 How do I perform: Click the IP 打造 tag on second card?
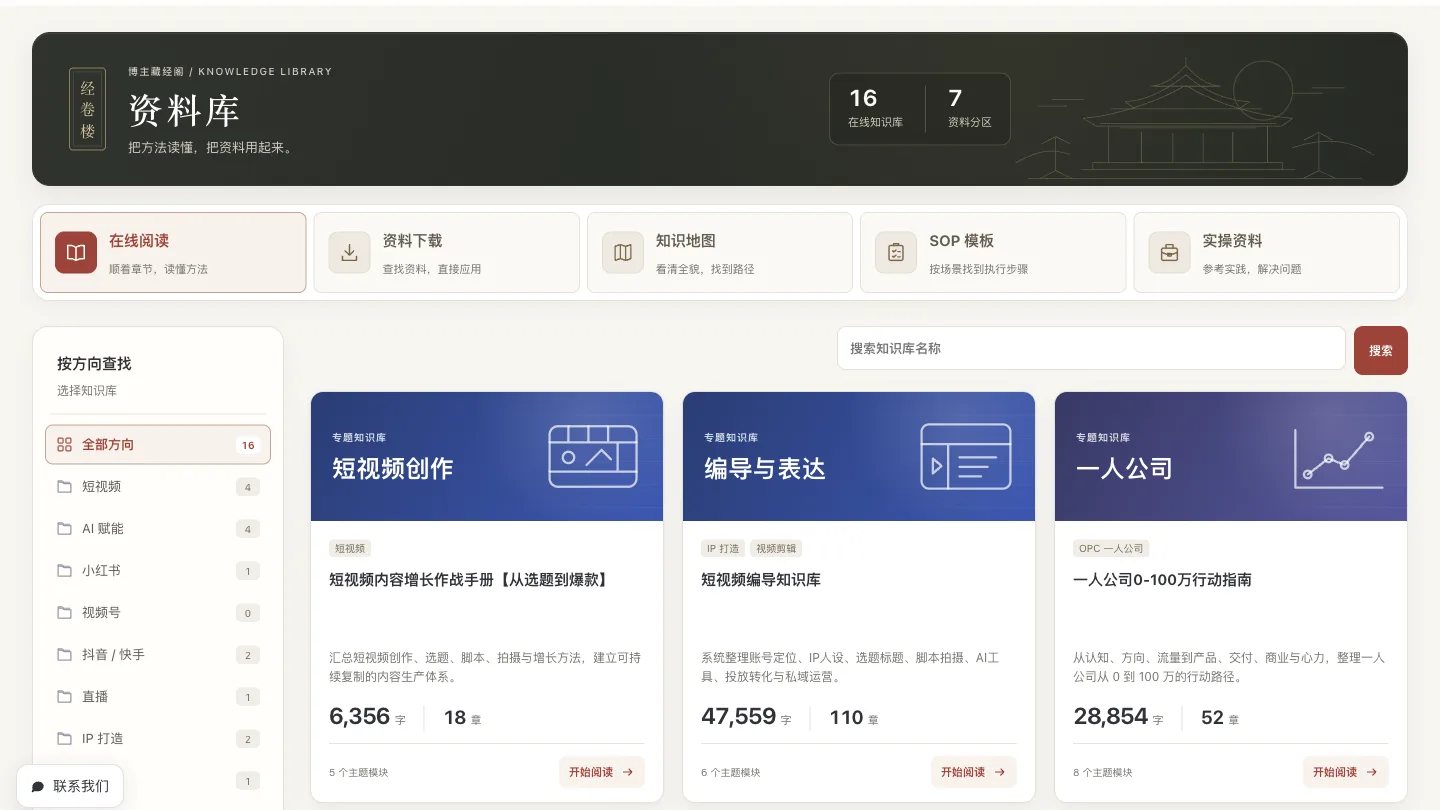click(x=723, y=549)
